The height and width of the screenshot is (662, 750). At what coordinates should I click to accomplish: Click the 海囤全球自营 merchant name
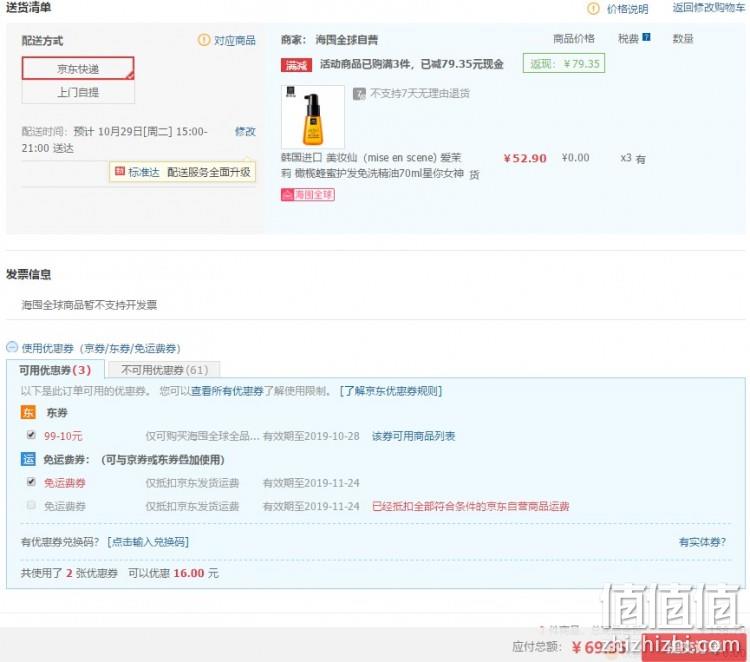(x=346, y=40)
